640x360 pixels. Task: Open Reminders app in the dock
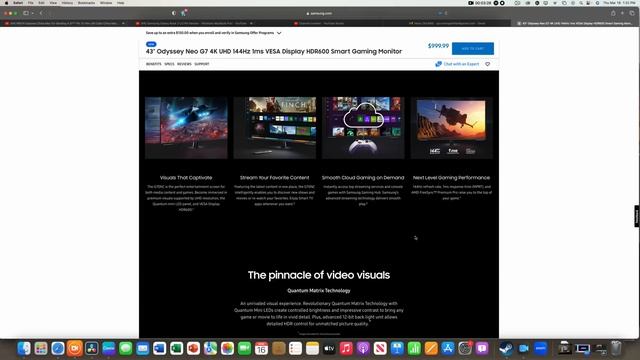295,348
